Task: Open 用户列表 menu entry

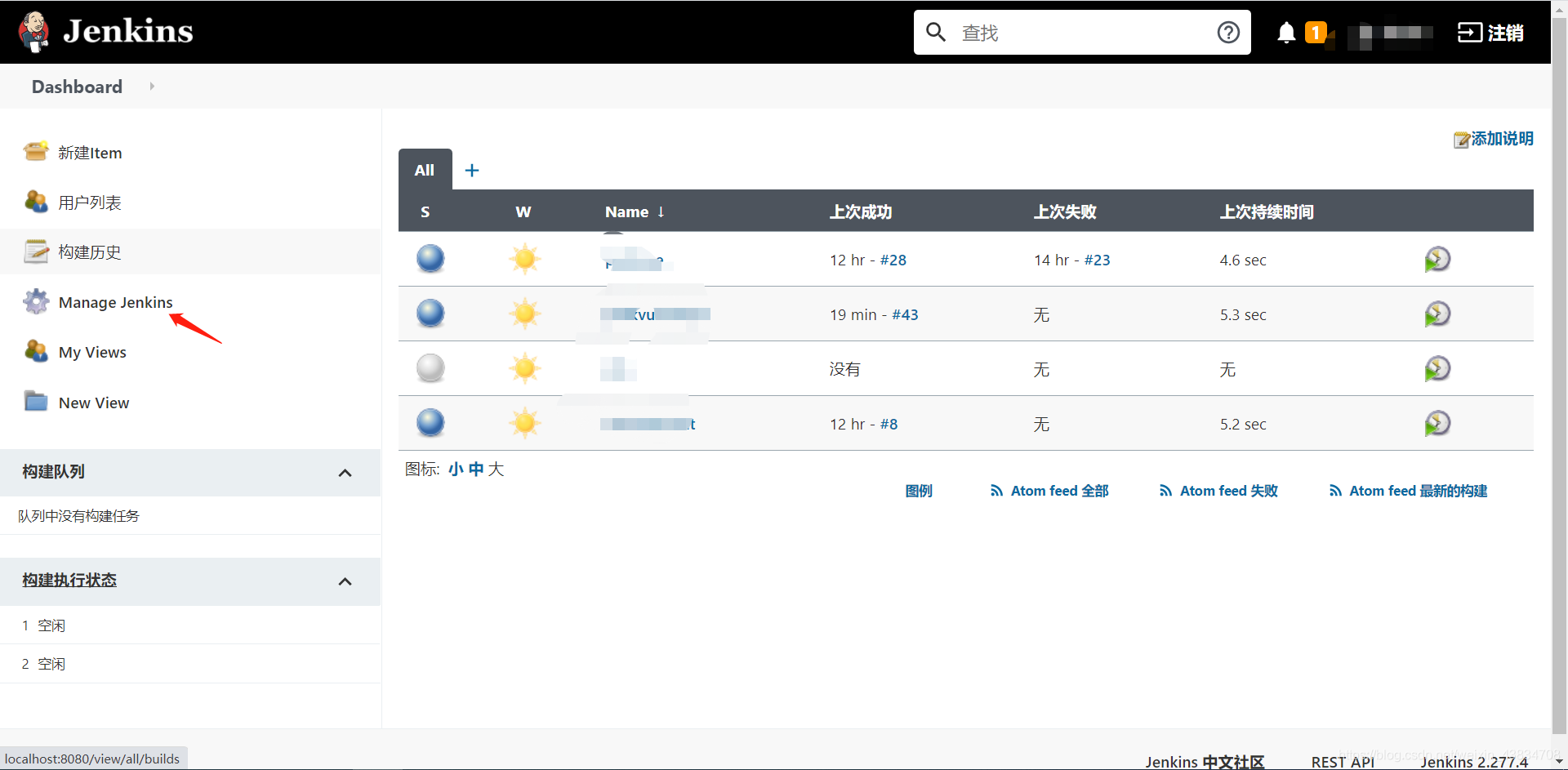Action: [x=90, y=203]
